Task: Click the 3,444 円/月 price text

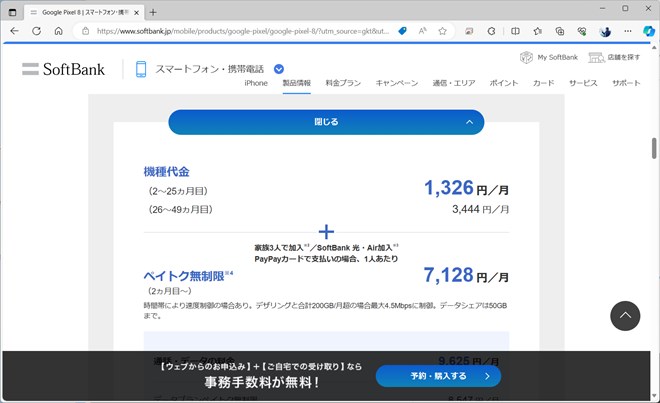Action: [480, 209]
